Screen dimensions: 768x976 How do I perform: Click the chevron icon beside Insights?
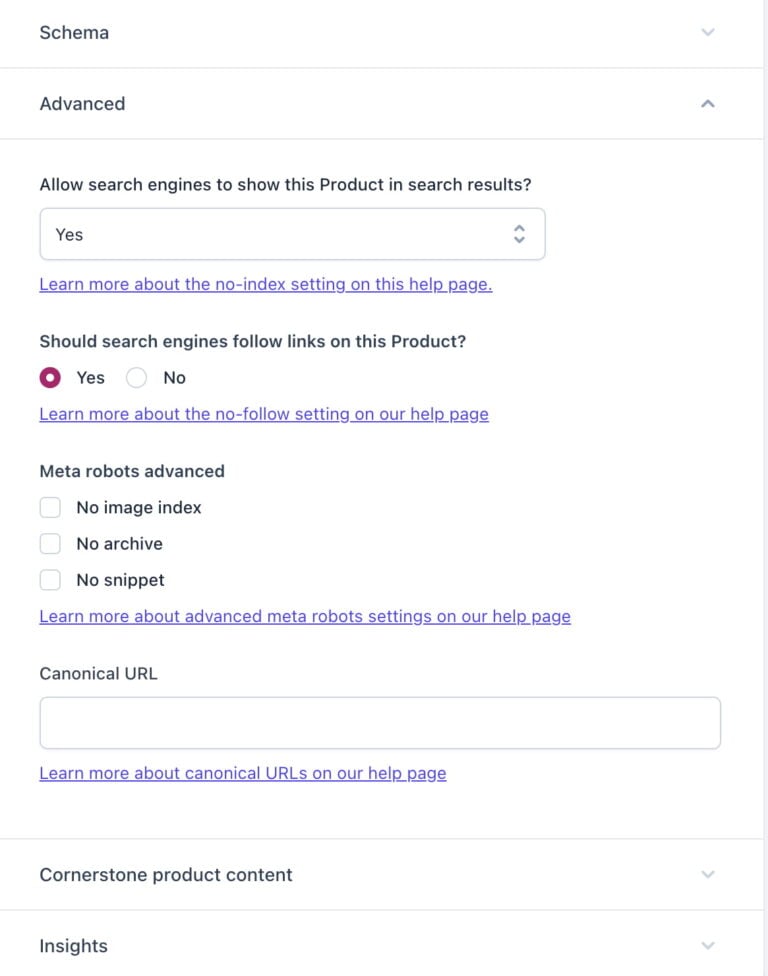[x=708, y=944]
